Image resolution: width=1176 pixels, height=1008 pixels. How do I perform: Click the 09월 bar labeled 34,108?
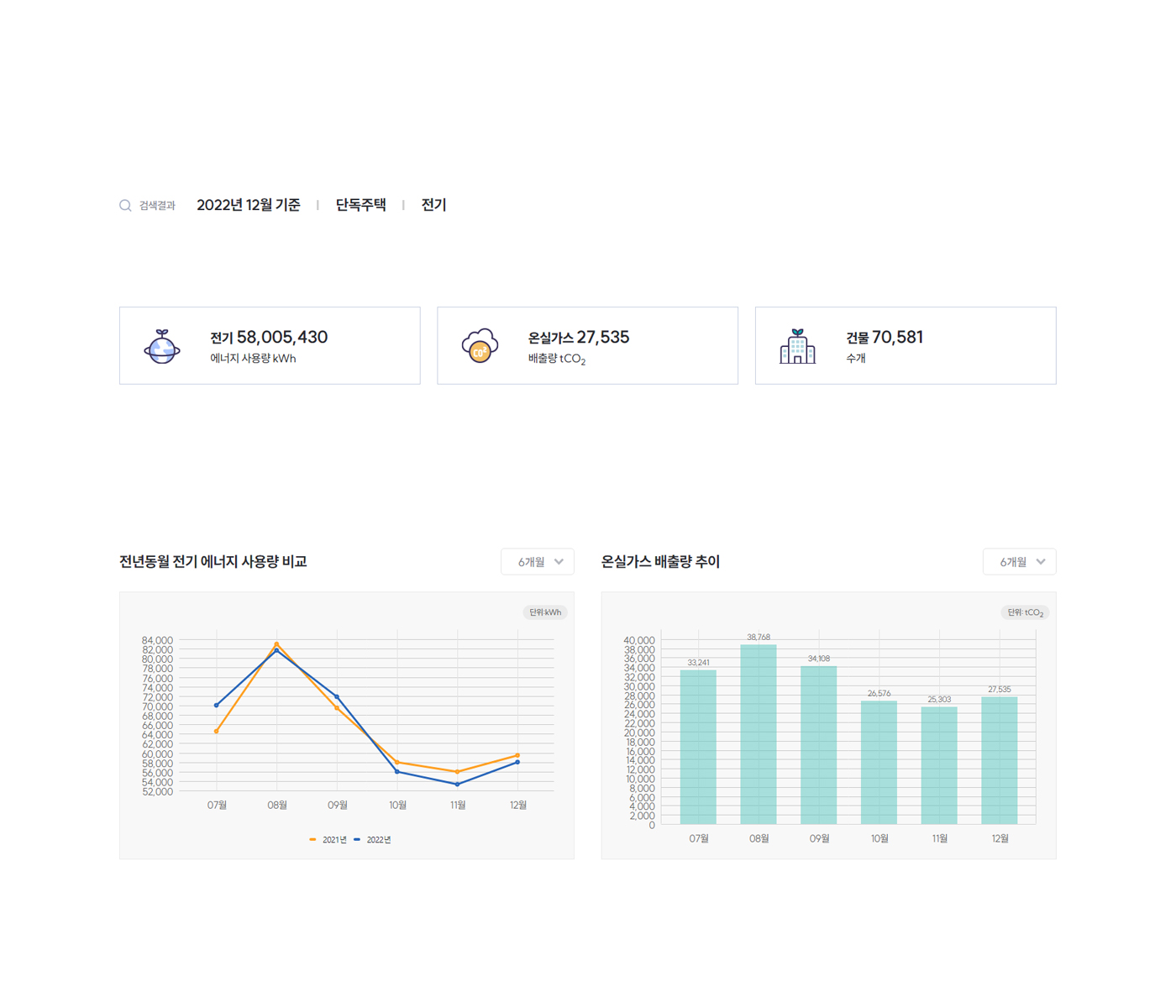tap(819, 745)
